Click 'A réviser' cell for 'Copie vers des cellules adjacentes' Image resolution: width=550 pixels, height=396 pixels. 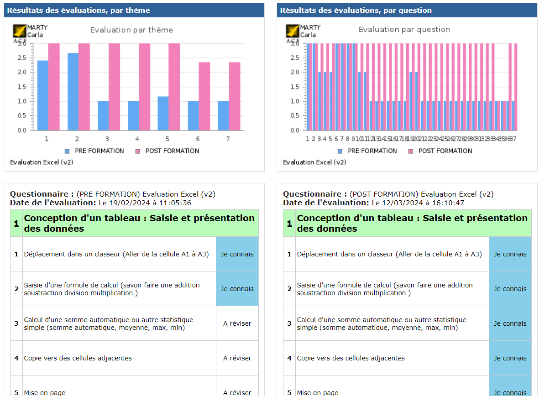[x=237, y=358]
